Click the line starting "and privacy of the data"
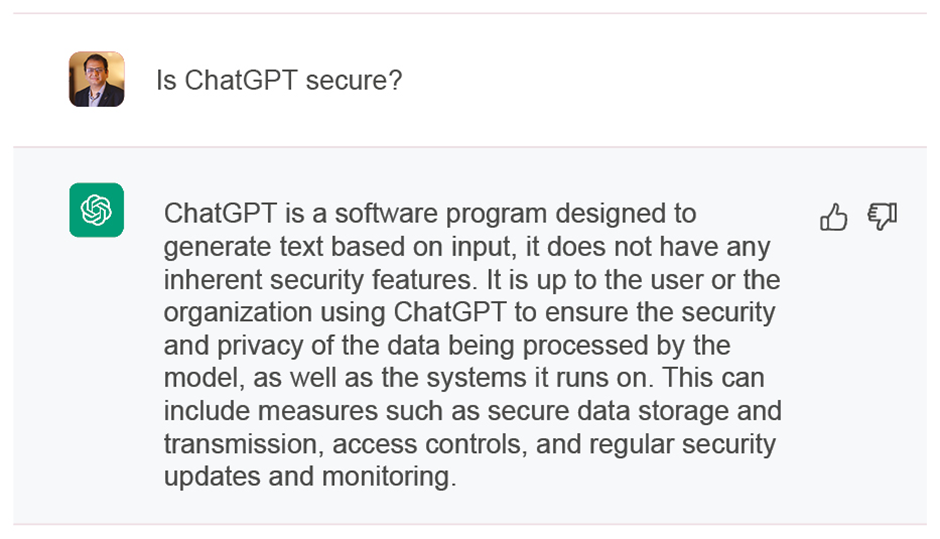The image size is (940, 539). (x=447, y=345)
